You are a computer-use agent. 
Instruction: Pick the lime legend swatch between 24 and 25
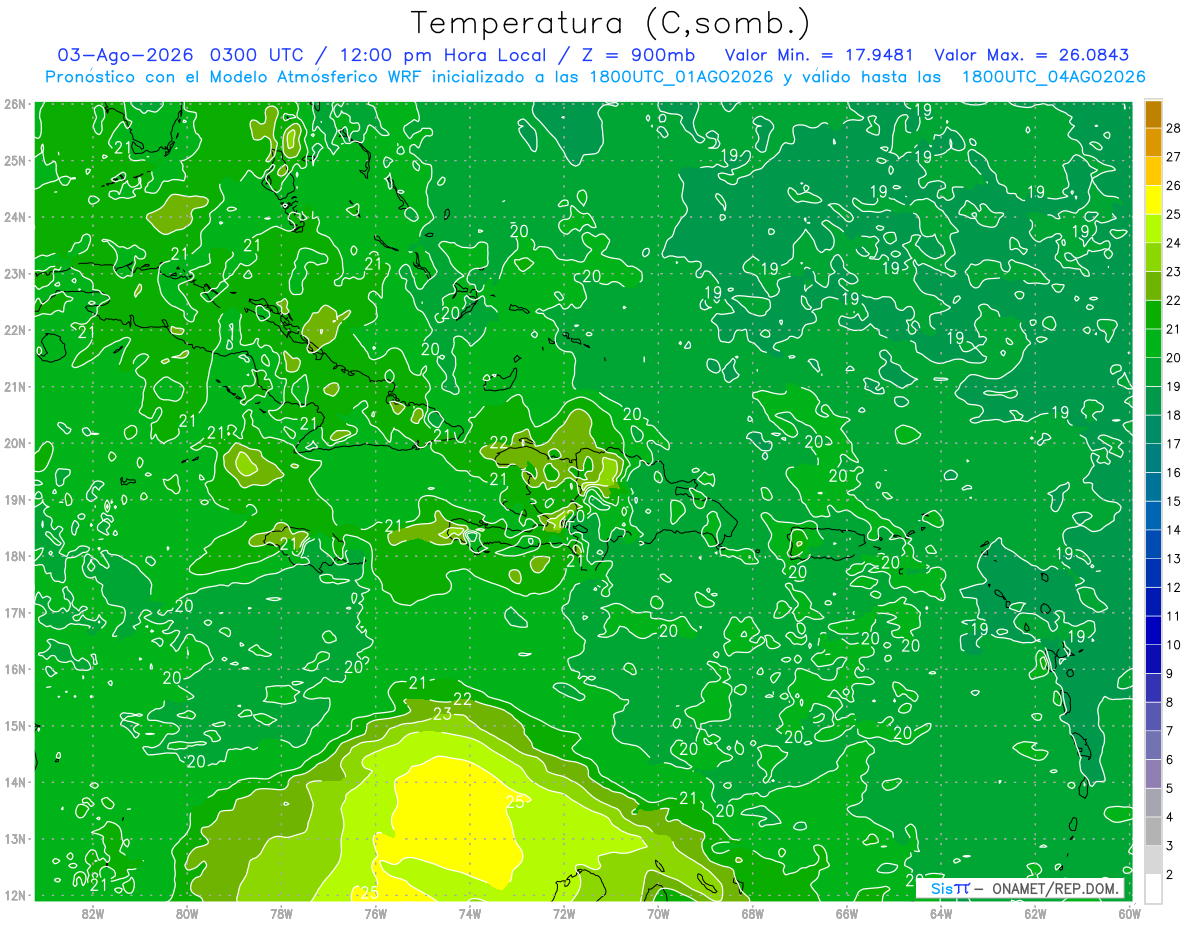(1153, 229)
